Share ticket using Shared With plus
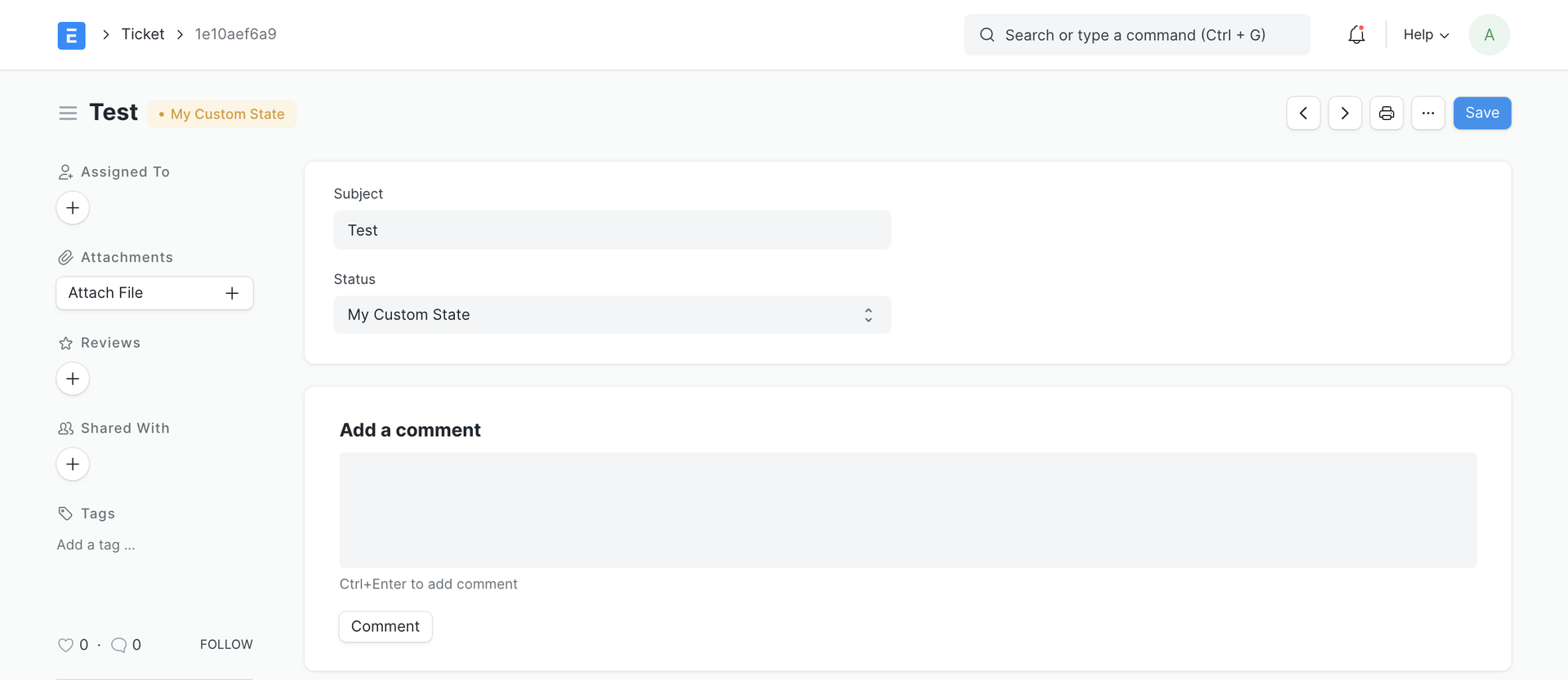Viewport: 1568px width, 680px height. pyautogui.click(x=73, y=464)
